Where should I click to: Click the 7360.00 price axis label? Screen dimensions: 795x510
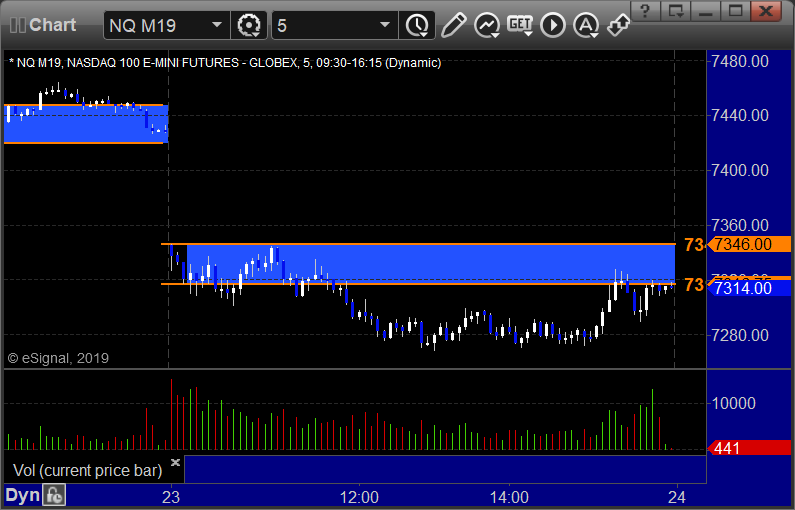pyautogui.click(x=740, y=225)
